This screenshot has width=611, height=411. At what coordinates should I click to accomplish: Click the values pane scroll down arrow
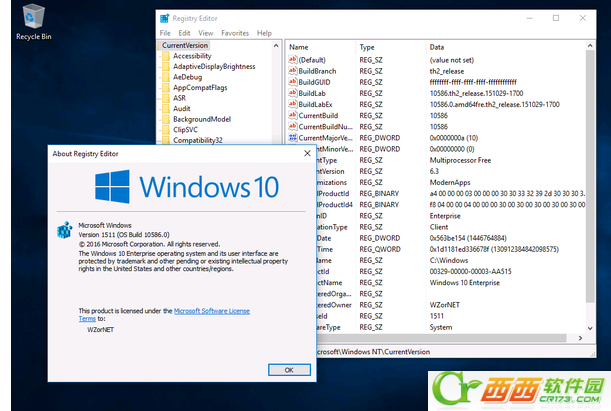tap(590, 328)
